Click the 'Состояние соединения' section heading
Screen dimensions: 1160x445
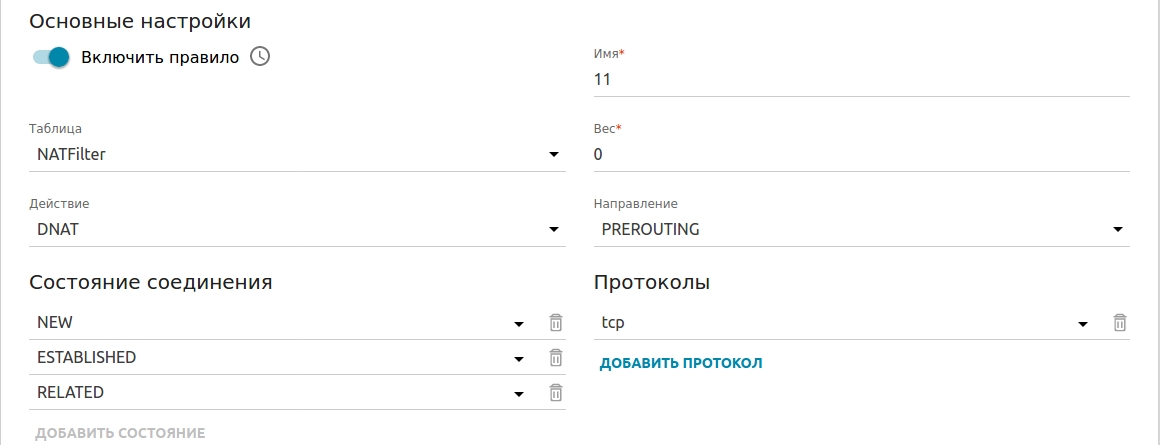coord(151,282)
